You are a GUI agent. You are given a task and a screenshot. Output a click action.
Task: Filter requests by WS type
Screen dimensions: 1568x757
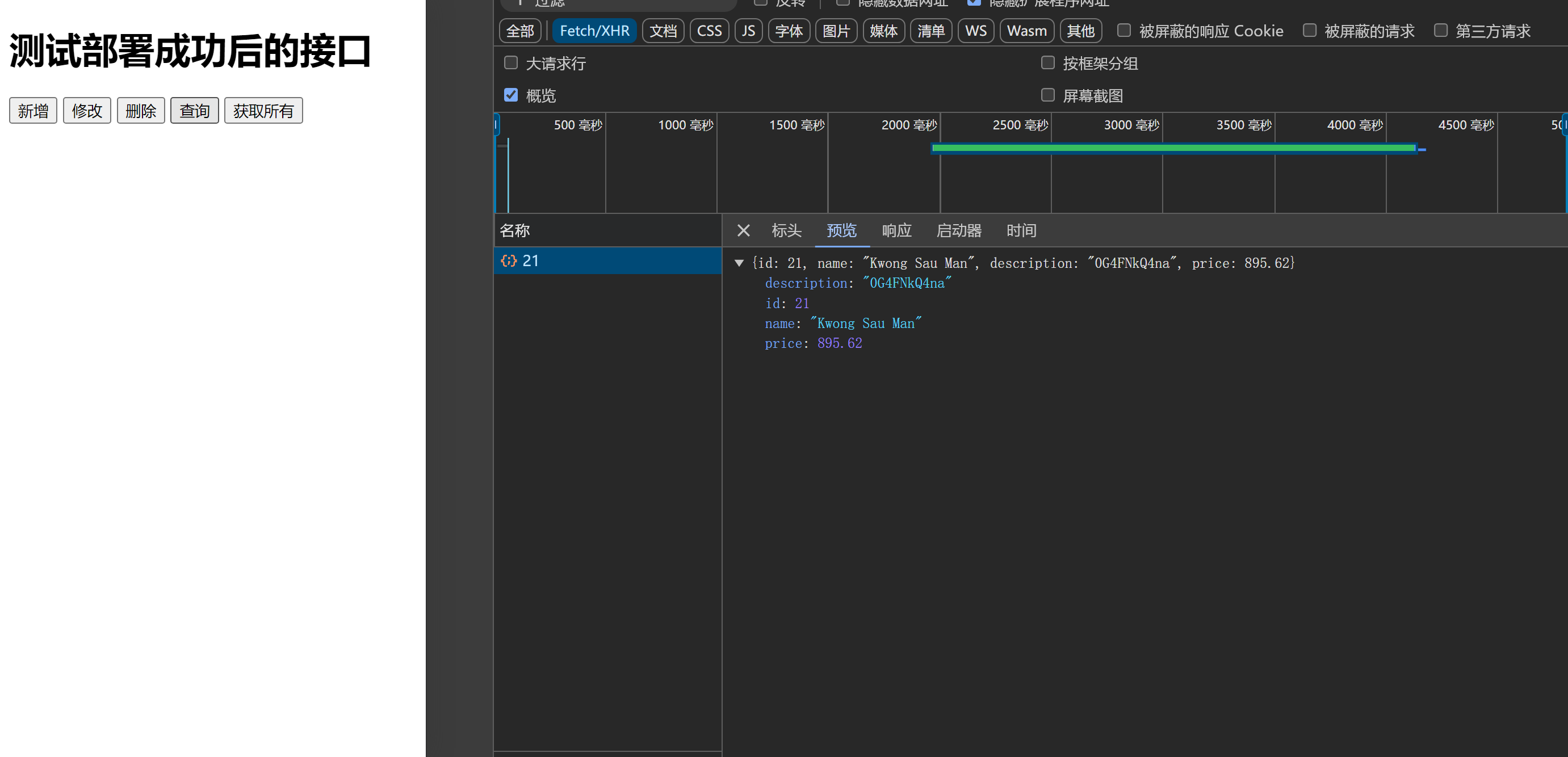click(975, 31)
